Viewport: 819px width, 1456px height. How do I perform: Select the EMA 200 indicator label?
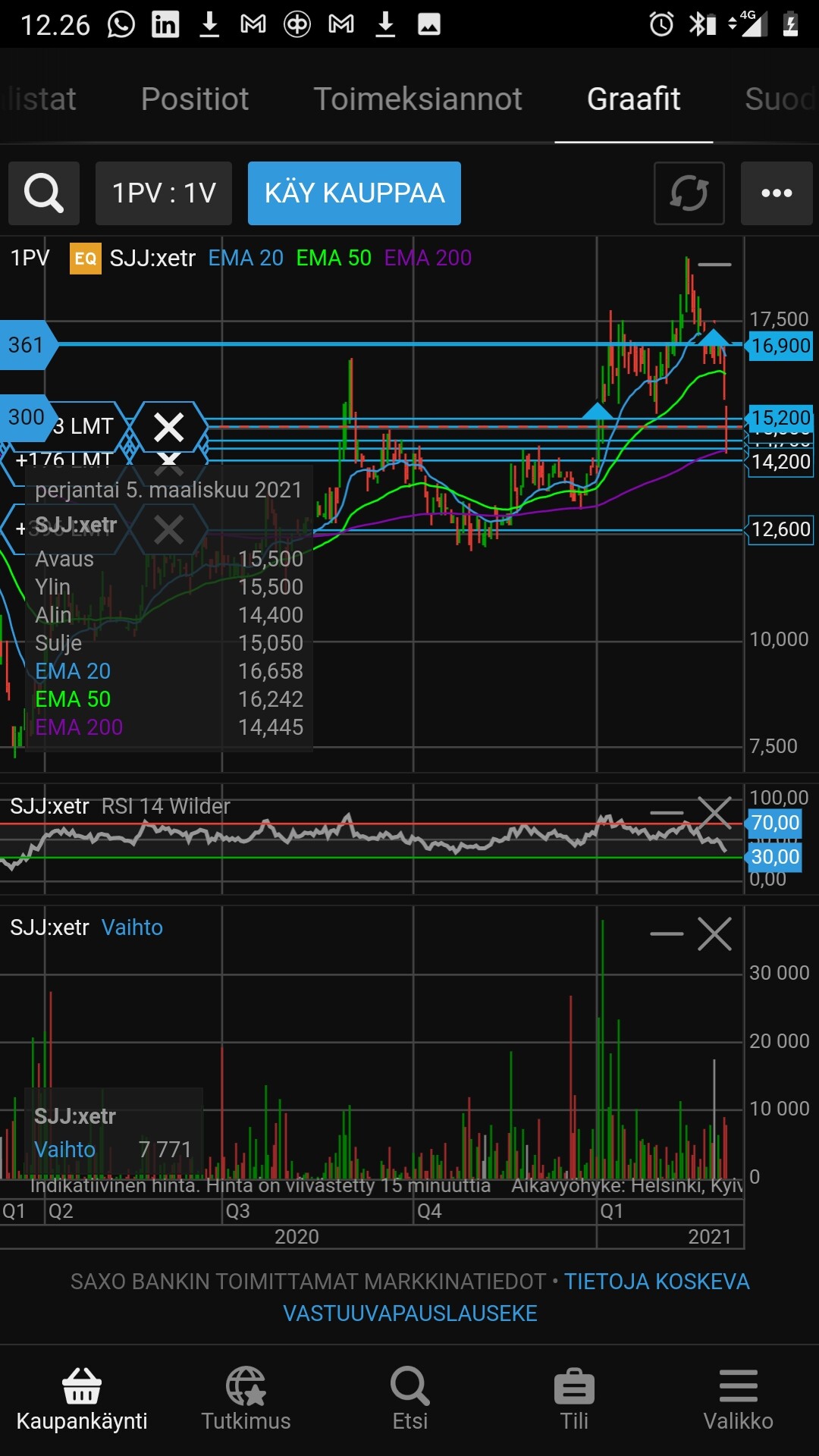428,258
